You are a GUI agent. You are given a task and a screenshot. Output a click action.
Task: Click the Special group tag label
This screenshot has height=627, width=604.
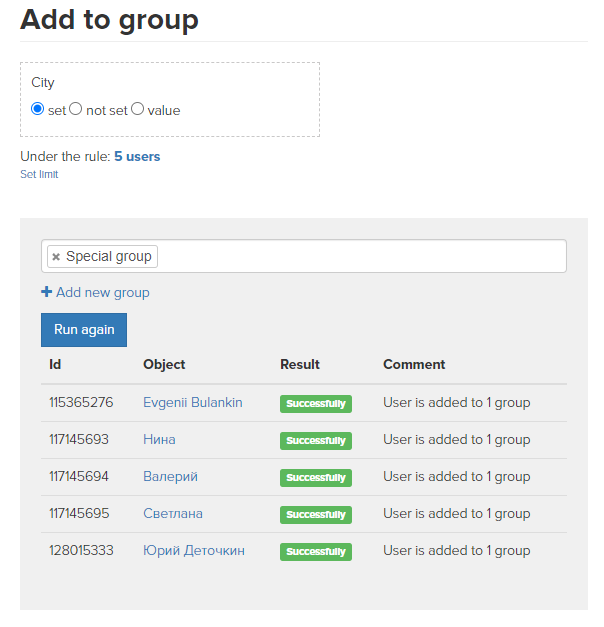click(x=109, y=256)
